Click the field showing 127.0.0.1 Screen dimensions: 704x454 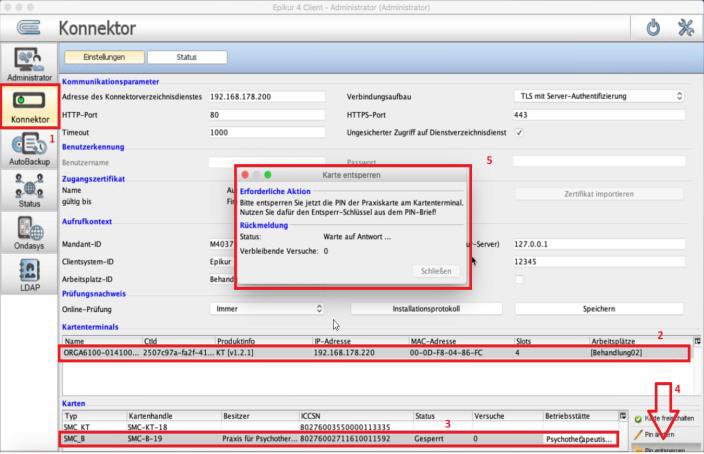599,244
